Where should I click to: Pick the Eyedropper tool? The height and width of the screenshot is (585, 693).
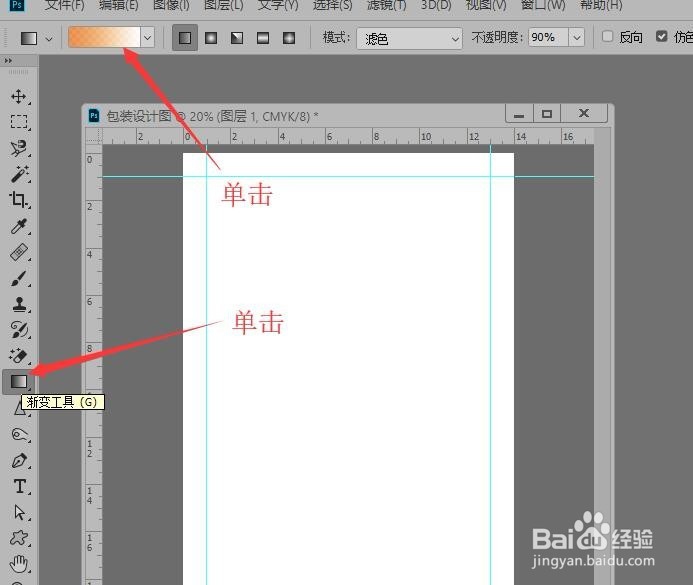(x=19, y=226)
